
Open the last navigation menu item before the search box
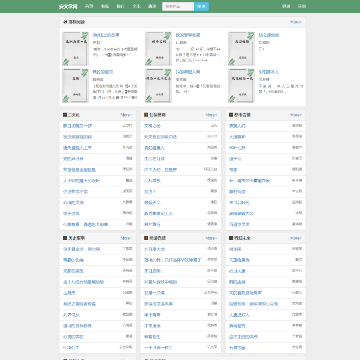[152, 6]
